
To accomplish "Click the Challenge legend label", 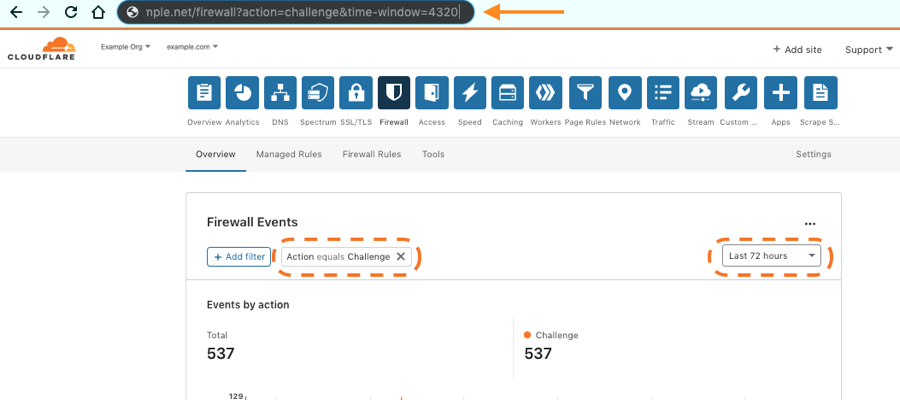I will (x=557, y=335).
